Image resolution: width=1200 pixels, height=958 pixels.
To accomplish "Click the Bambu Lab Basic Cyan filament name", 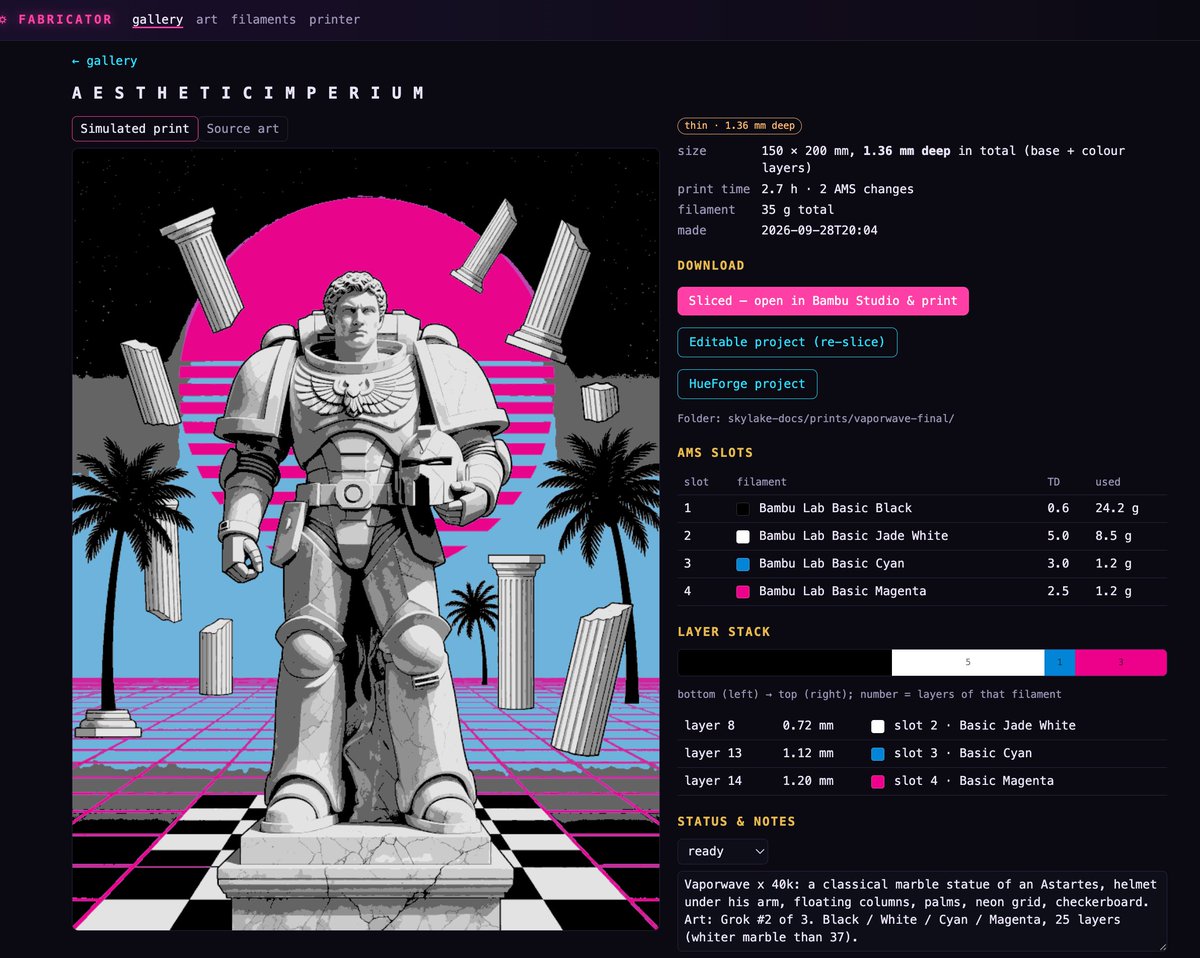I will click(x=832, y=564).
